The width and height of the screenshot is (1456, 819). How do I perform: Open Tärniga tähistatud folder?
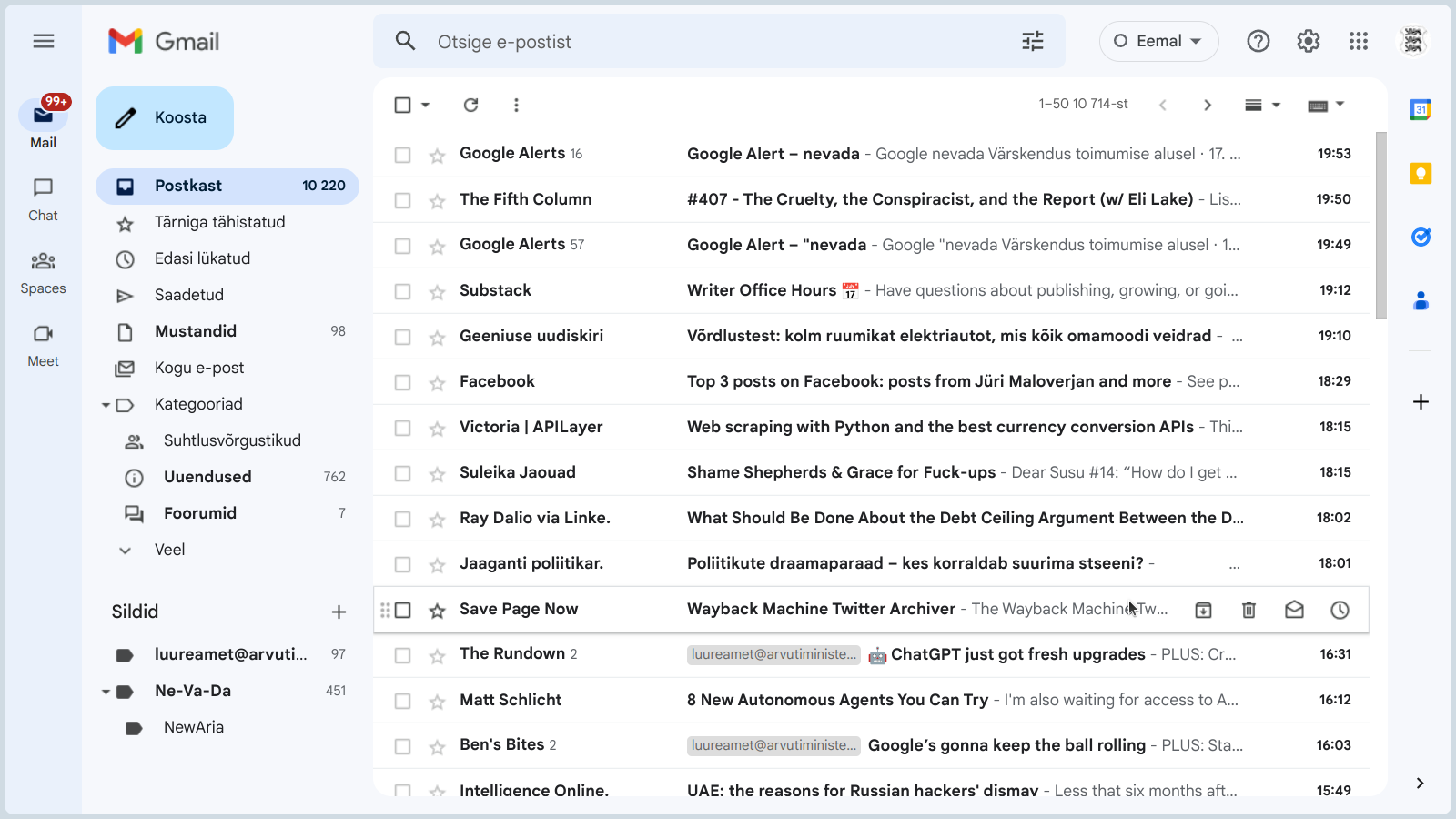tap(227, 222)
